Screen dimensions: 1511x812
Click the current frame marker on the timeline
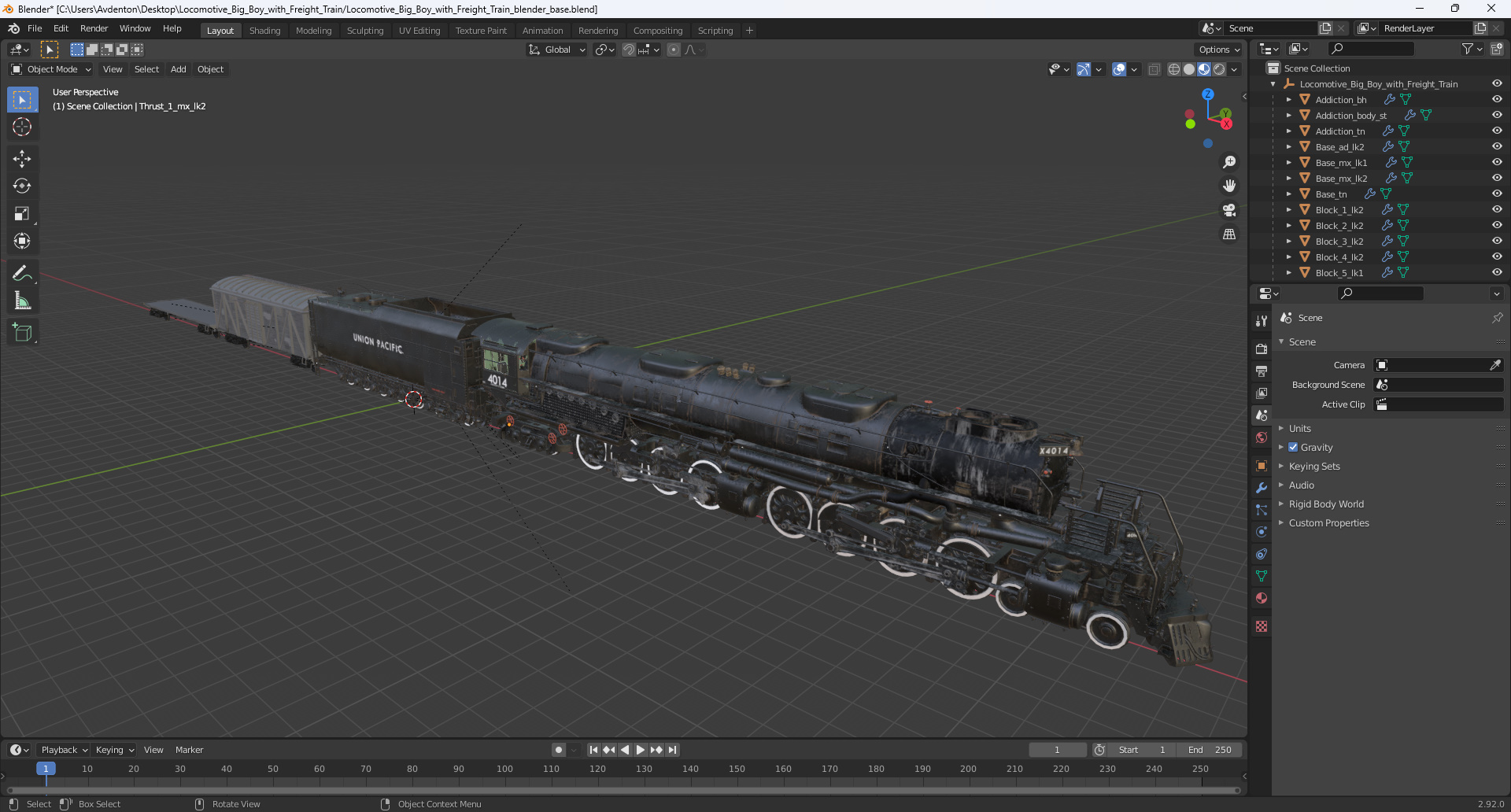click(x=46, y=769)
